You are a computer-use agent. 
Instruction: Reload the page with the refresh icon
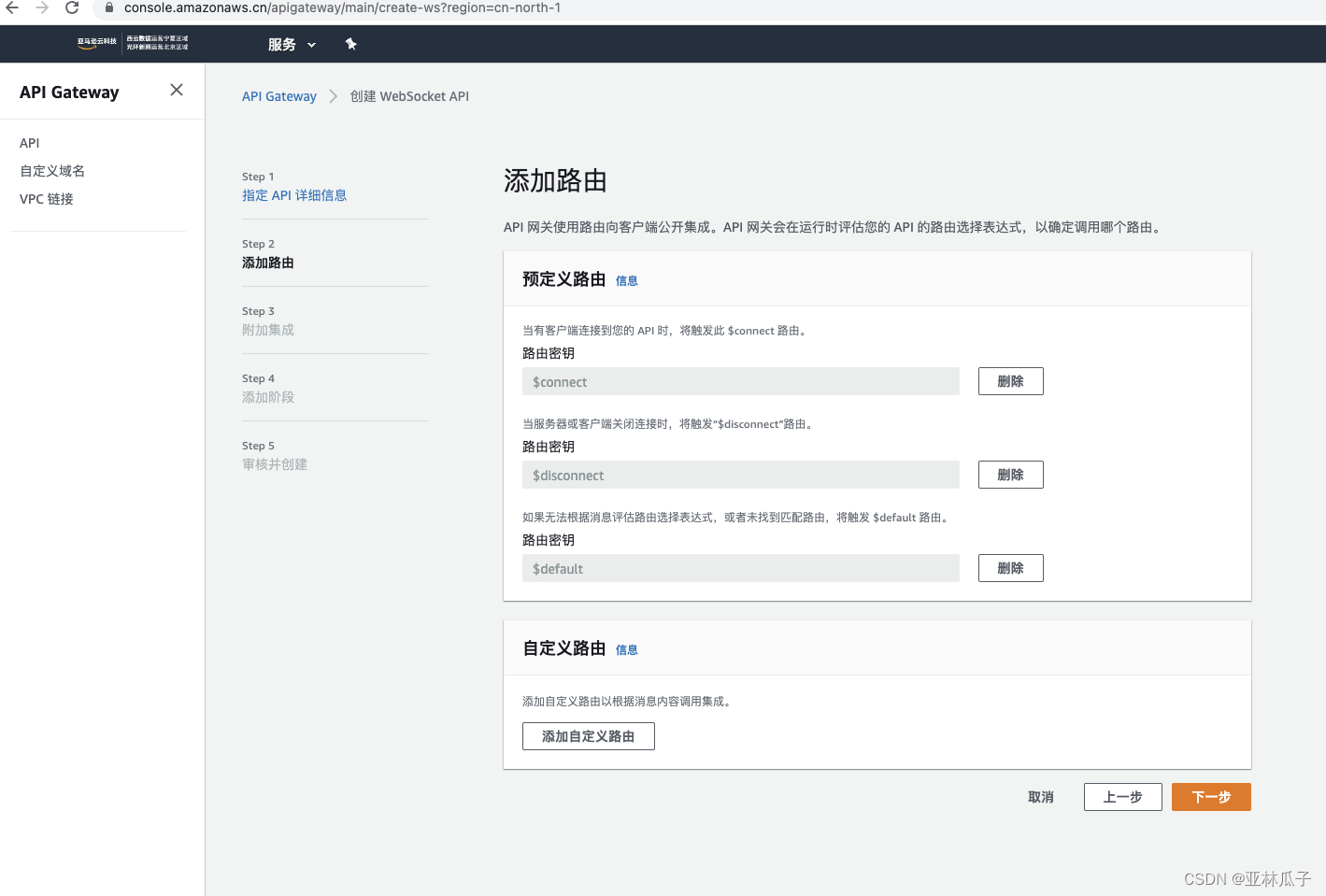(72, 7)
